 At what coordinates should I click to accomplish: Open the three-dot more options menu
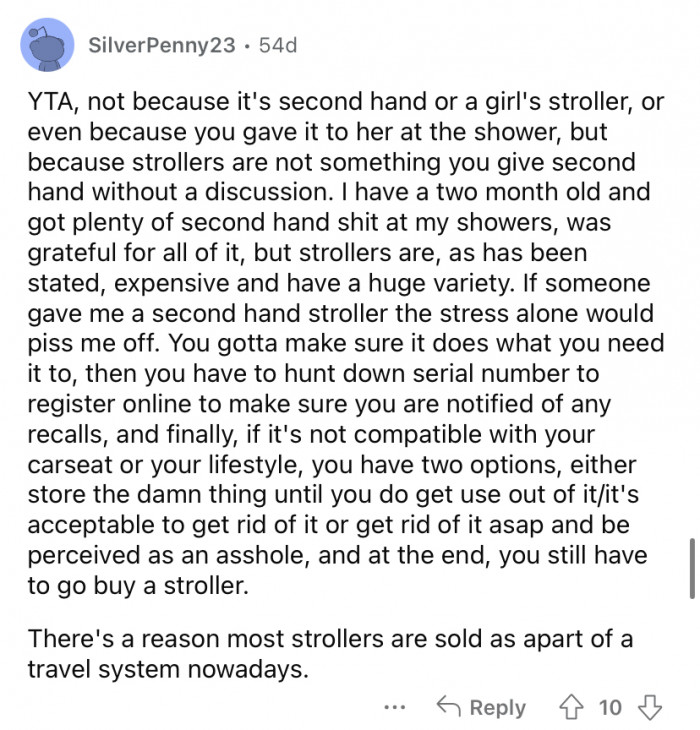396,707
